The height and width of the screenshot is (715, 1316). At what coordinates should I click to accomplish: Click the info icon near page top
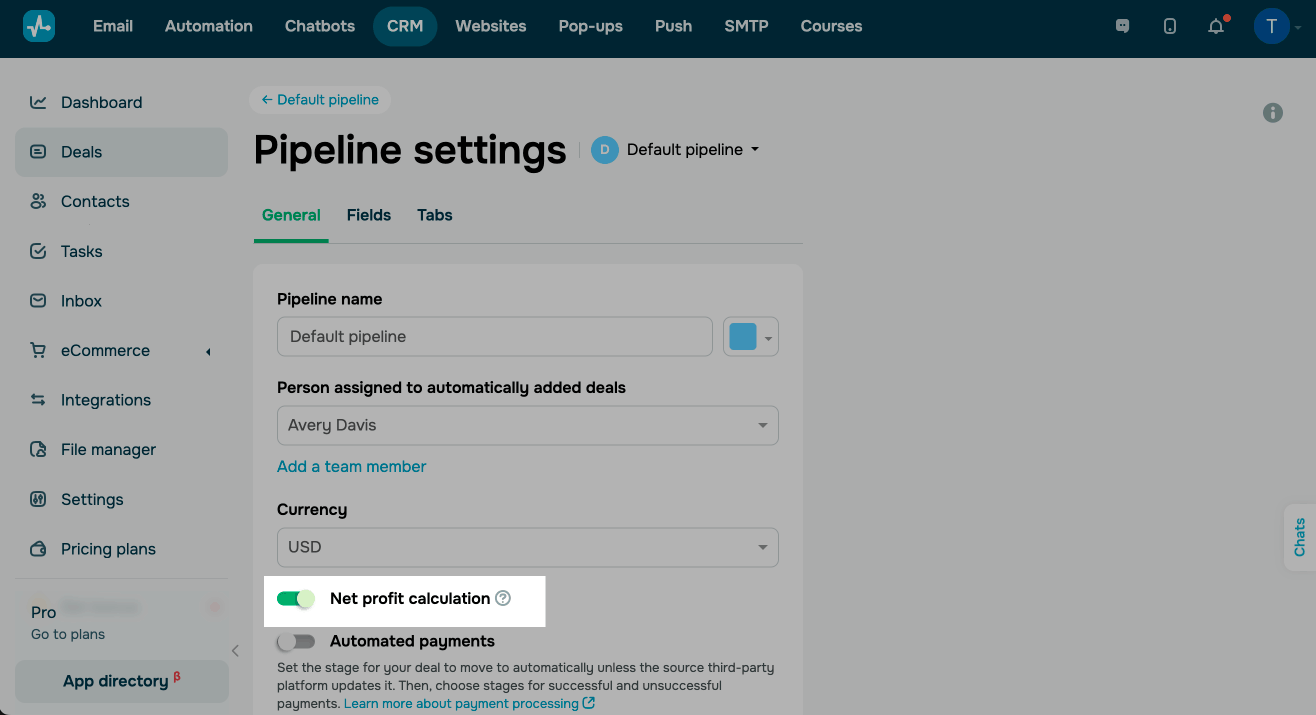1272,113
